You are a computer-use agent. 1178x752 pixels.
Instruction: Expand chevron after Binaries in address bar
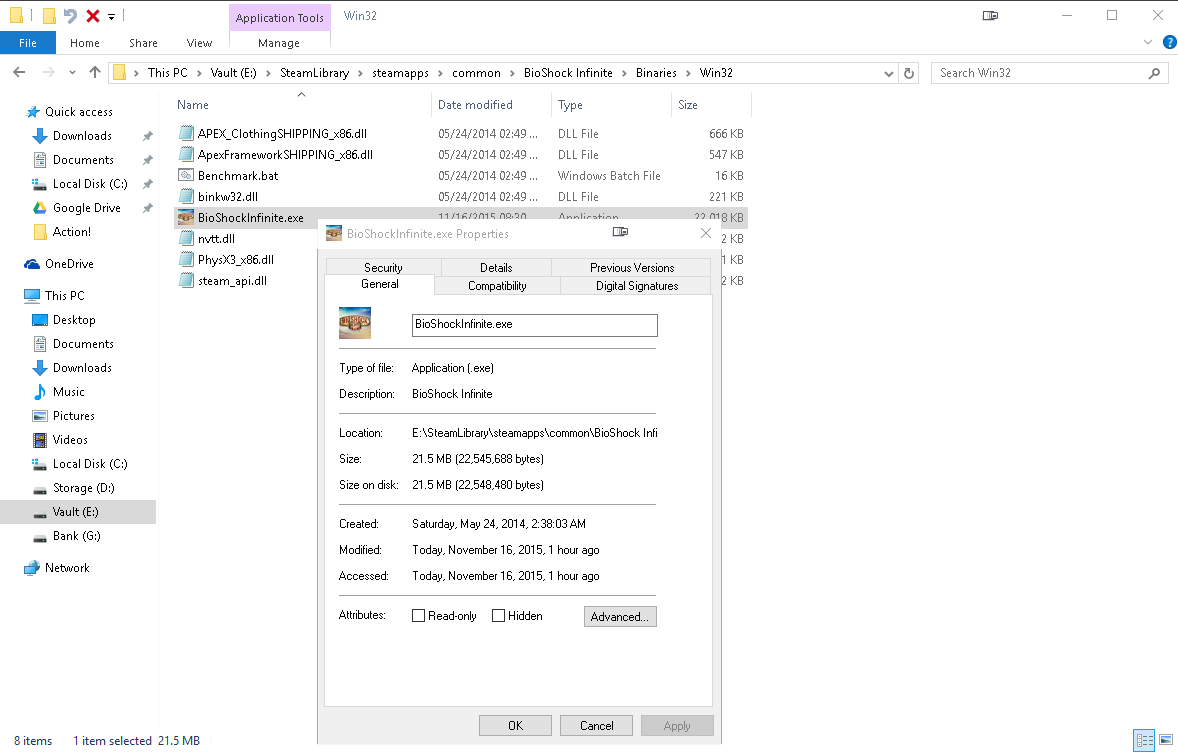688,73
